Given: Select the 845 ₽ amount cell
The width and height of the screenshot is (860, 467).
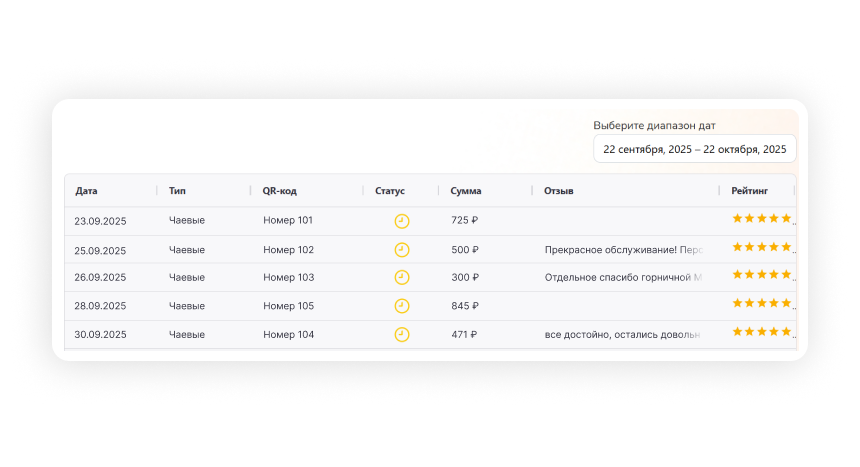Looking at the screenshot, I should (465, 306).
